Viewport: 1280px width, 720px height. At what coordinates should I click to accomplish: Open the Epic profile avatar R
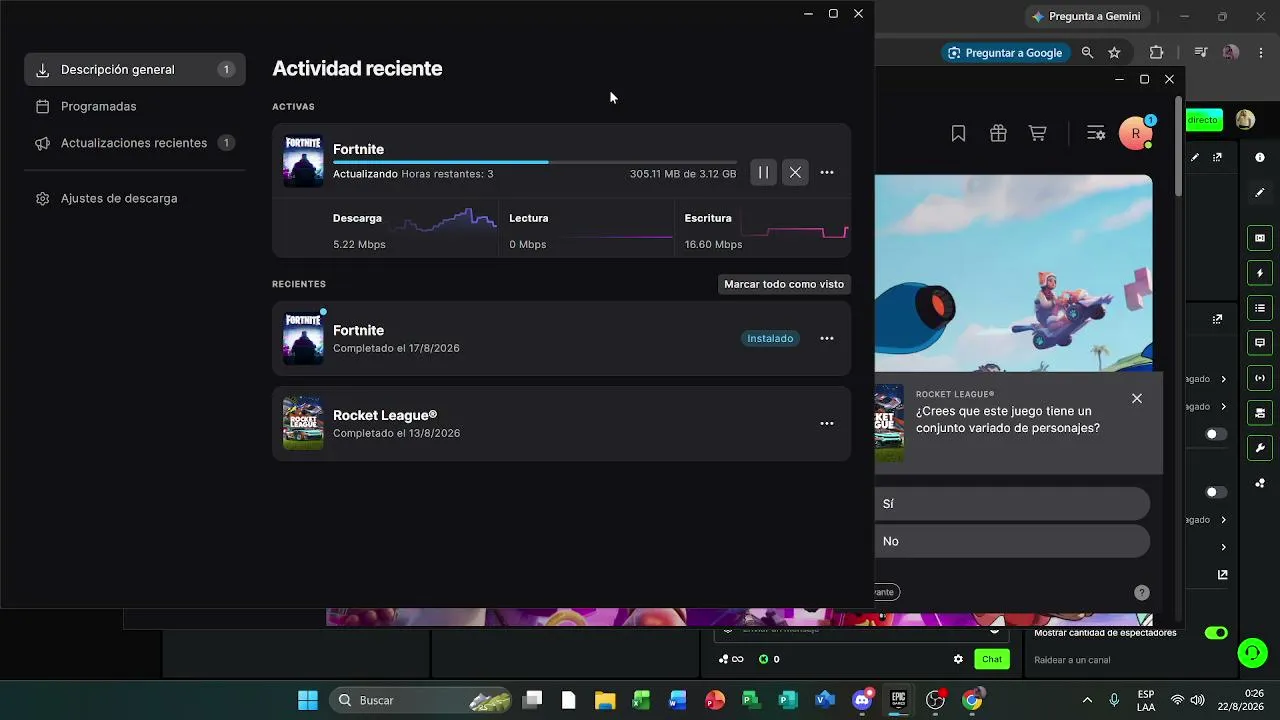coord(1135,134)
